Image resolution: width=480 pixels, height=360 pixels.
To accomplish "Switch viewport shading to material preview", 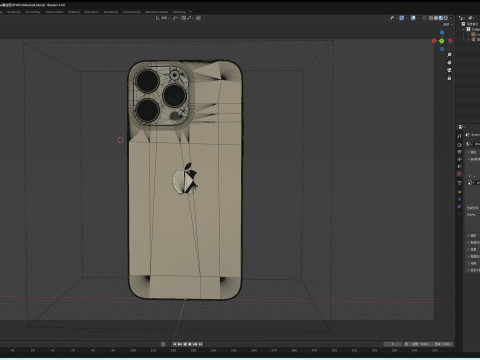I will click(441, 18).
